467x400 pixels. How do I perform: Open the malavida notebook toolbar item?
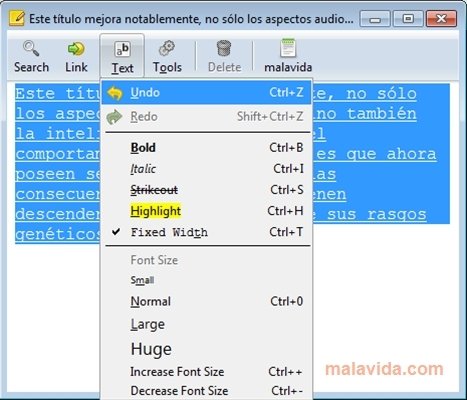tap(288, 56)
